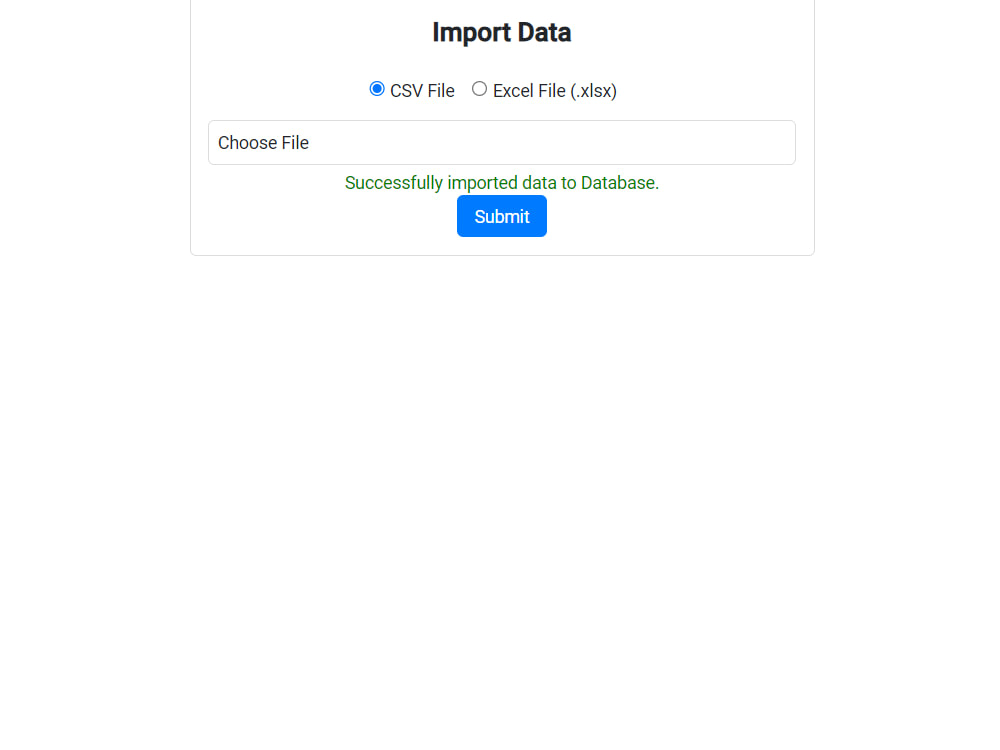Click the Import Data heading
The height and width of the screenshot is (750, 1000).
(x=501, y=32)
